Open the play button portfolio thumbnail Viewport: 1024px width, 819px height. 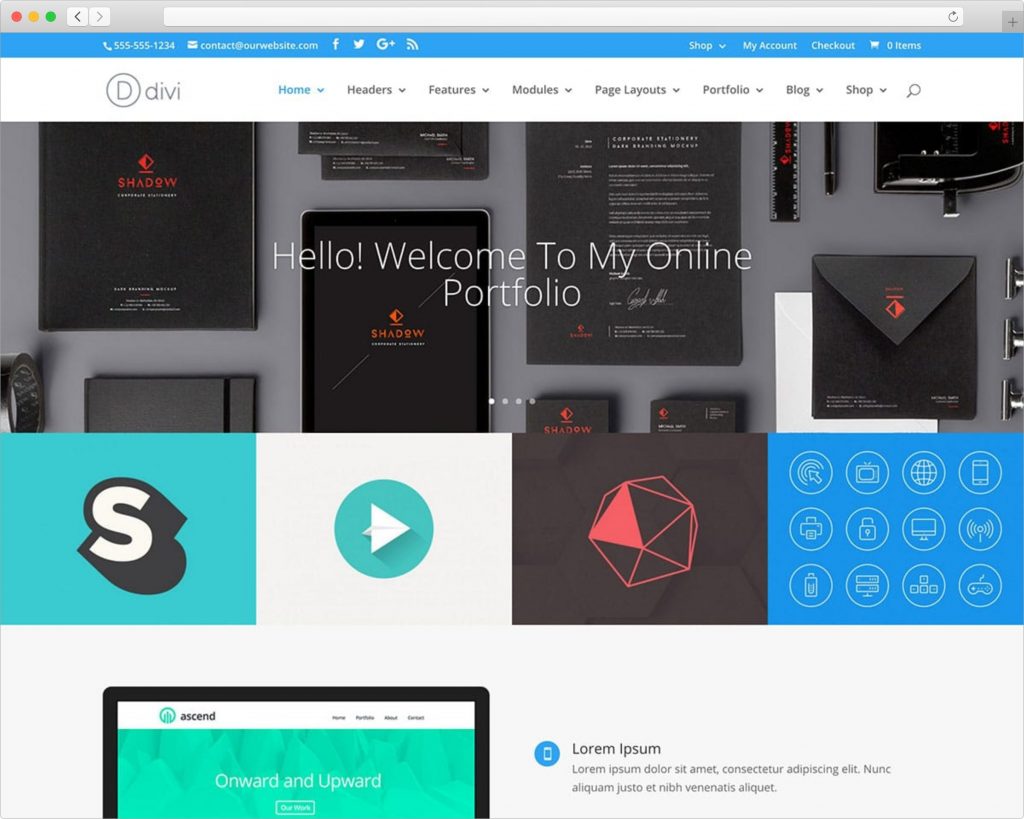pyautogui.click(x=384, y=529)
